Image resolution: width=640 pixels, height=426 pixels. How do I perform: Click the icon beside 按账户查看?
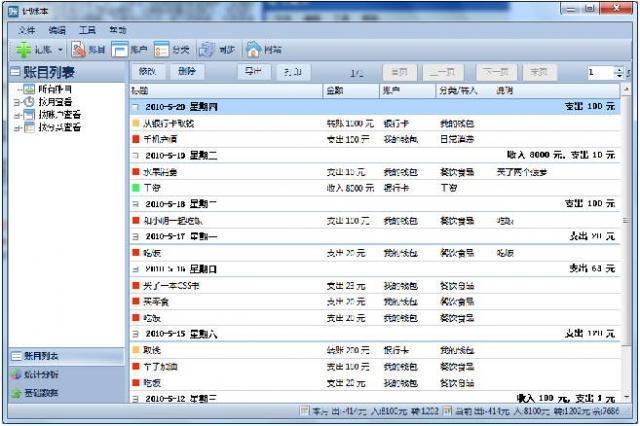[x=29, y=115]
